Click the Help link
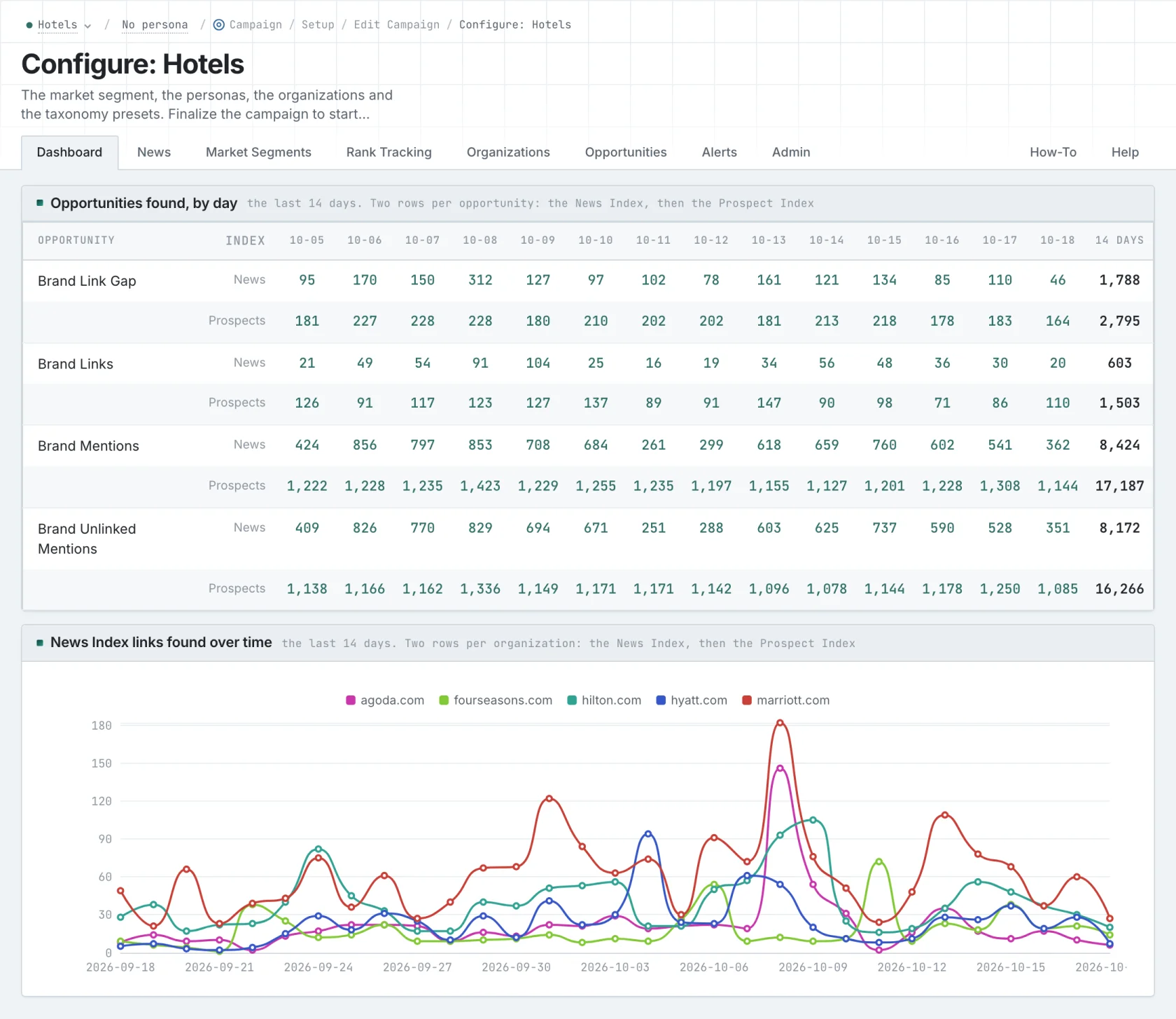Image resolution: width=1176 pixels, height=1019 pixels. [1125, 152]
